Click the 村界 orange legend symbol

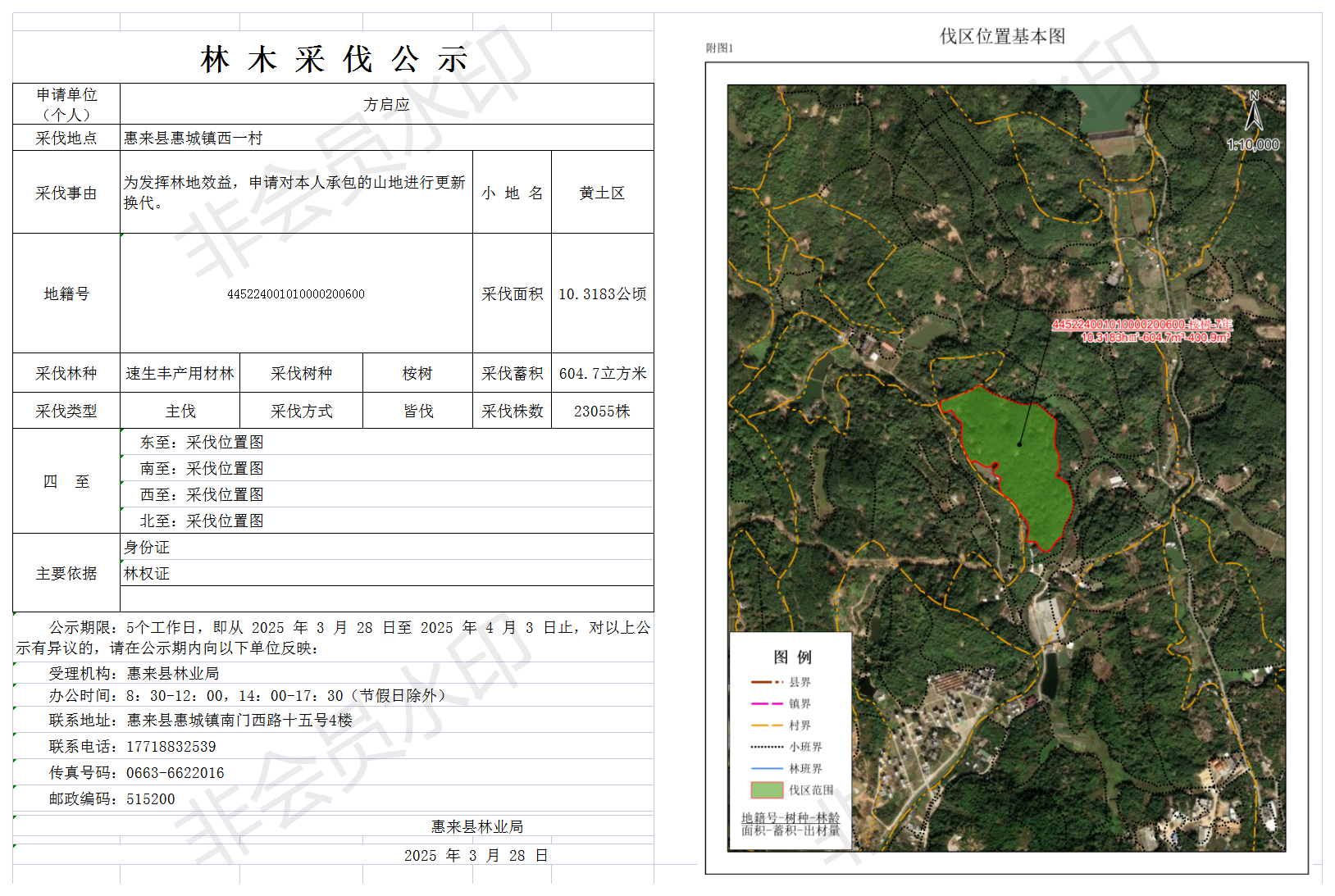[767, 725]
